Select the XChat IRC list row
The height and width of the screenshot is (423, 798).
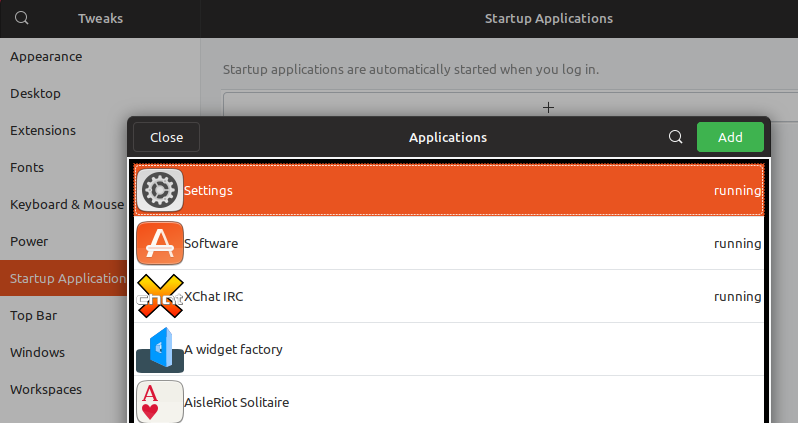tap(449, 296)
